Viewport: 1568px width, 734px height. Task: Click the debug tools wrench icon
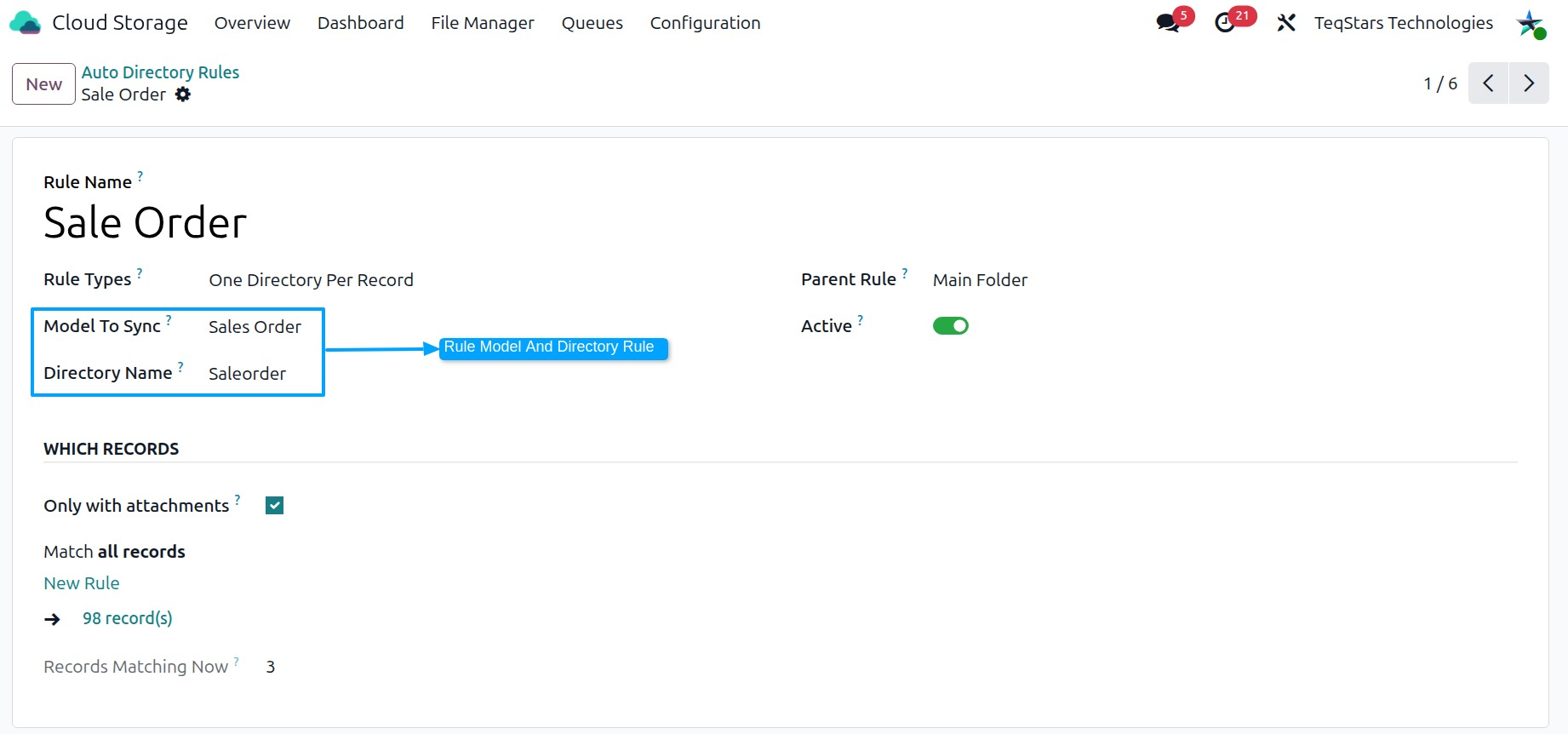tap(1286, 23)
